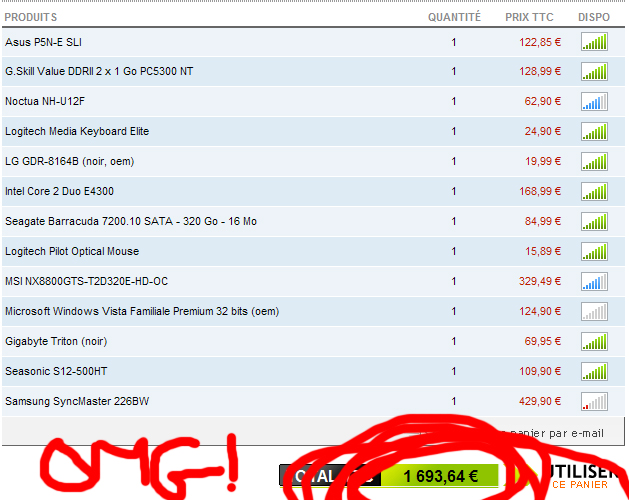
Task: Open Intel Core 2 Duo E4300 product
Action: [x=59, y=191]
